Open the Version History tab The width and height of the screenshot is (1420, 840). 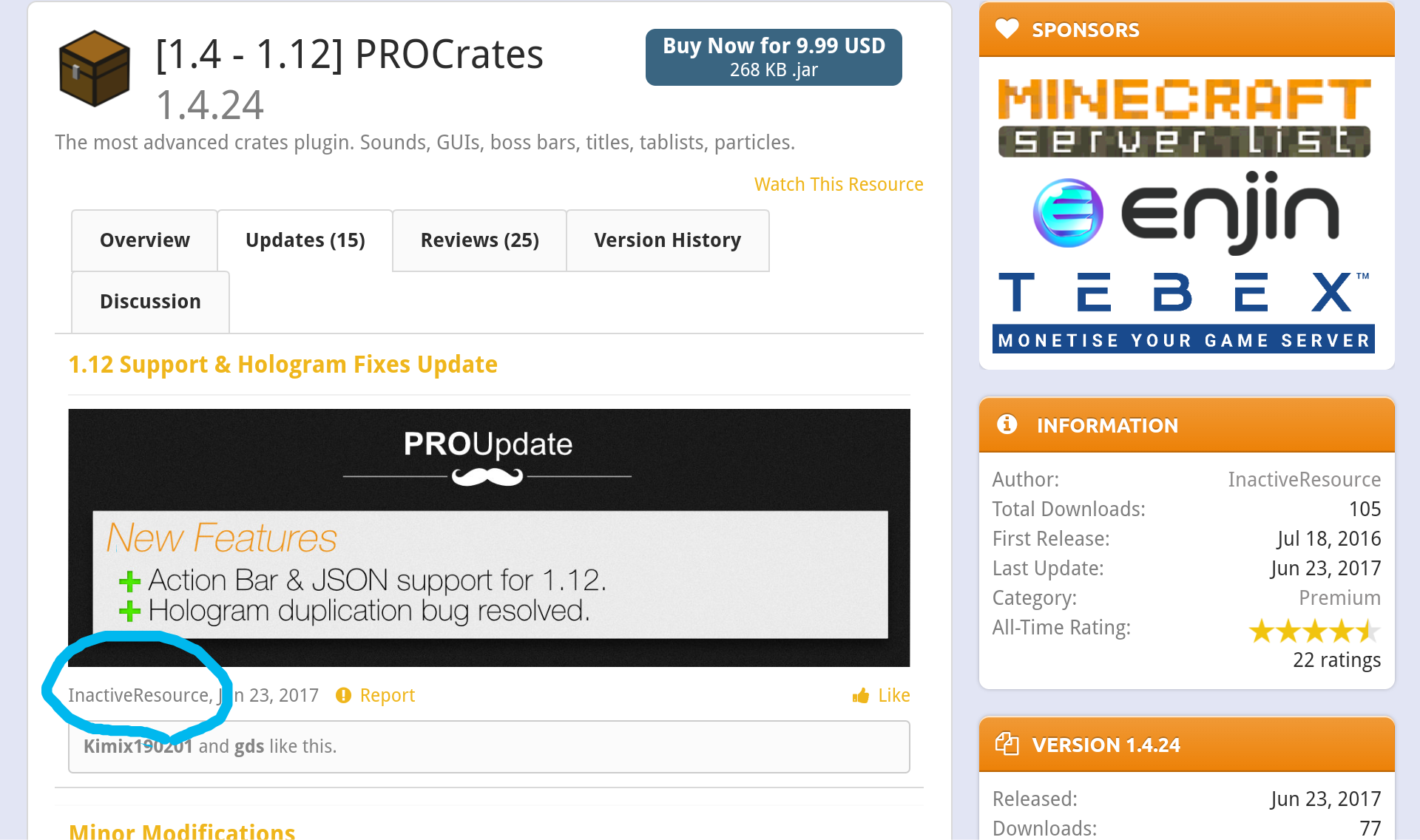pos(667,240)
